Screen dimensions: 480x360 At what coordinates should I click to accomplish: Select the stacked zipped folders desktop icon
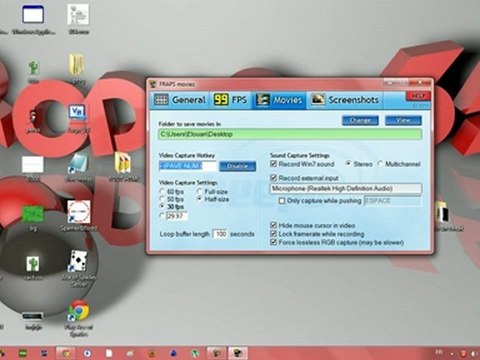pos(123,162)
